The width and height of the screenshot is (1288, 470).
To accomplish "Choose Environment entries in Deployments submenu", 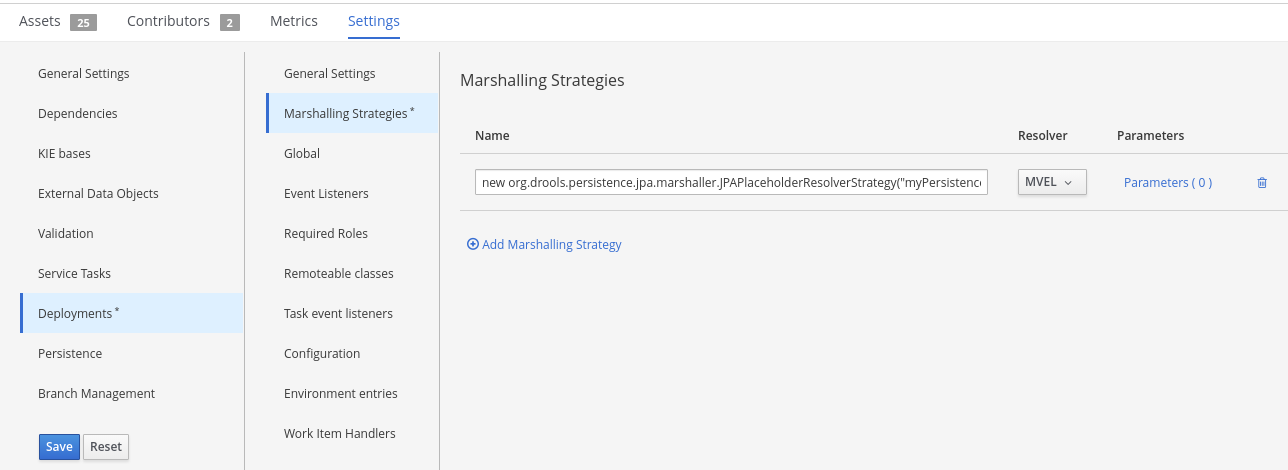I will point(340,394).
